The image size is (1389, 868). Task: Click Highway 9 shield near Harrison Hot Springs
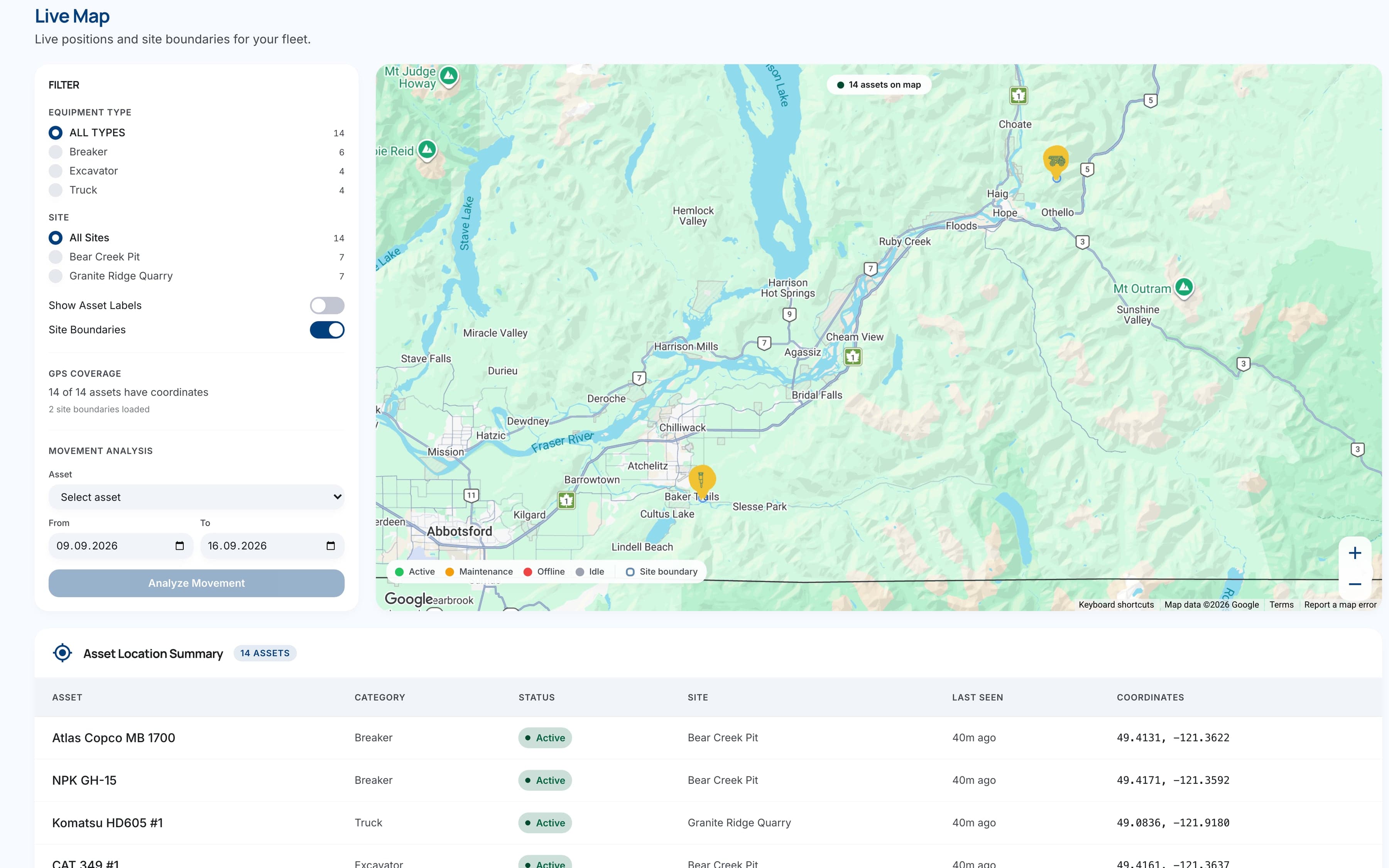point(789,314)
